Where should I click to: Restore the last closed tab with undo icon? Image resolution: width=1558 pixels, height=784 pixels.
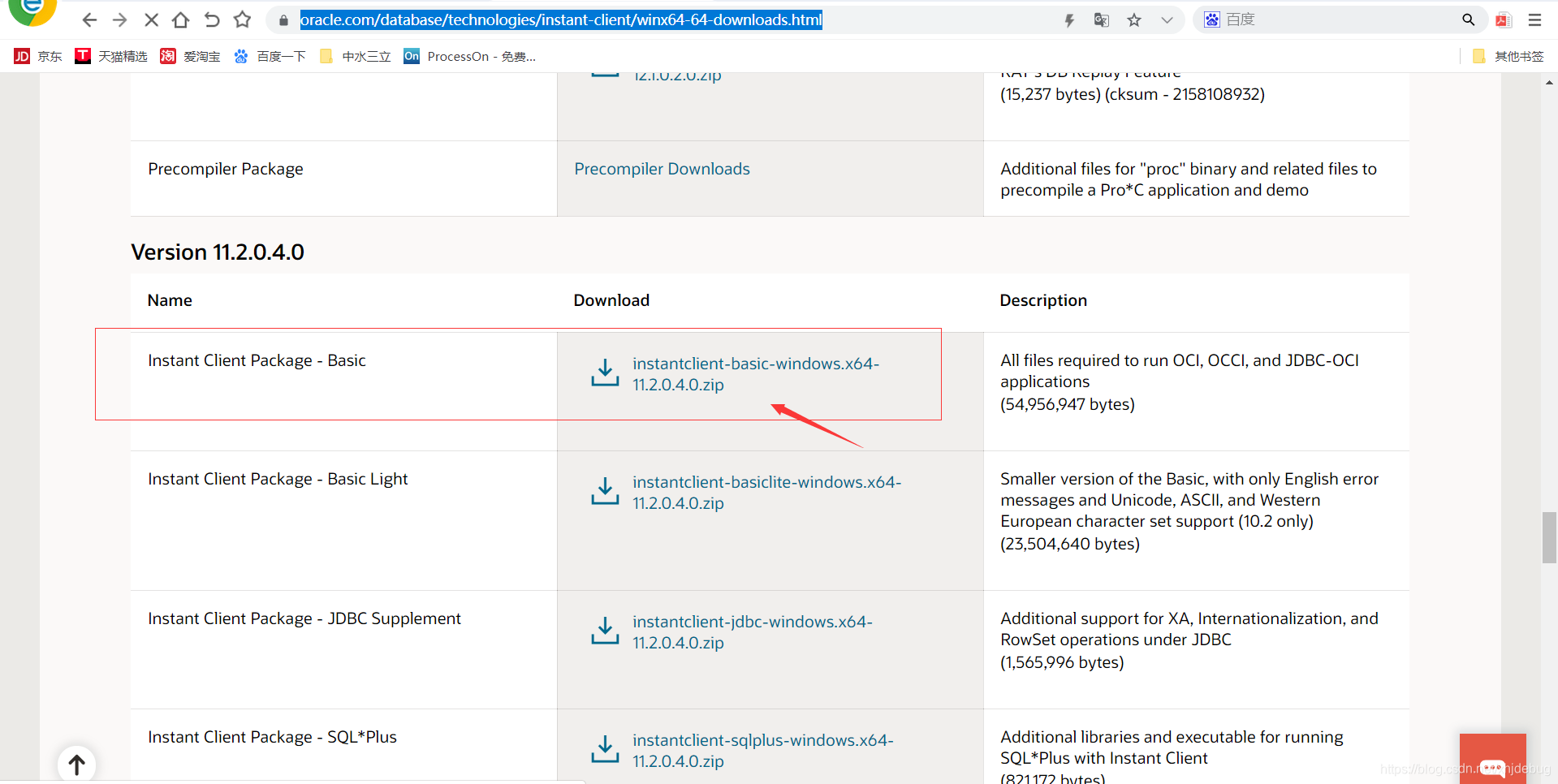click(x=212, y=20)
